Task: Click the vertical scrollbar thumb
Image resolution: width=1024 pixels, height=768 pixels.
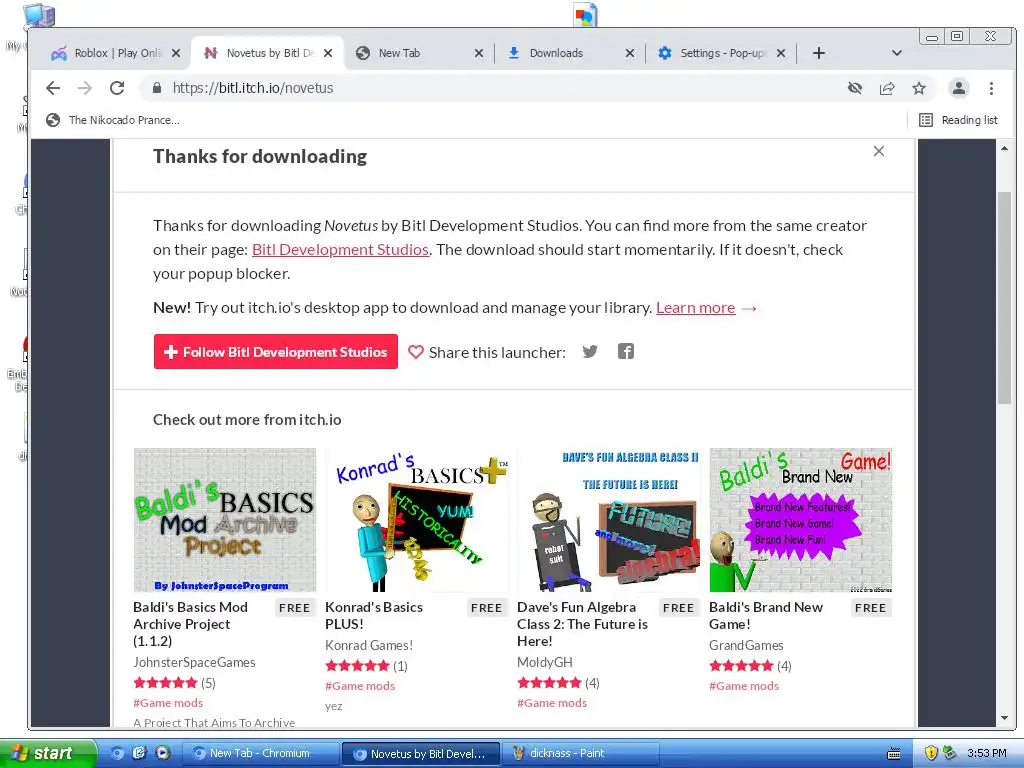Action: (x=1004, y=298)
